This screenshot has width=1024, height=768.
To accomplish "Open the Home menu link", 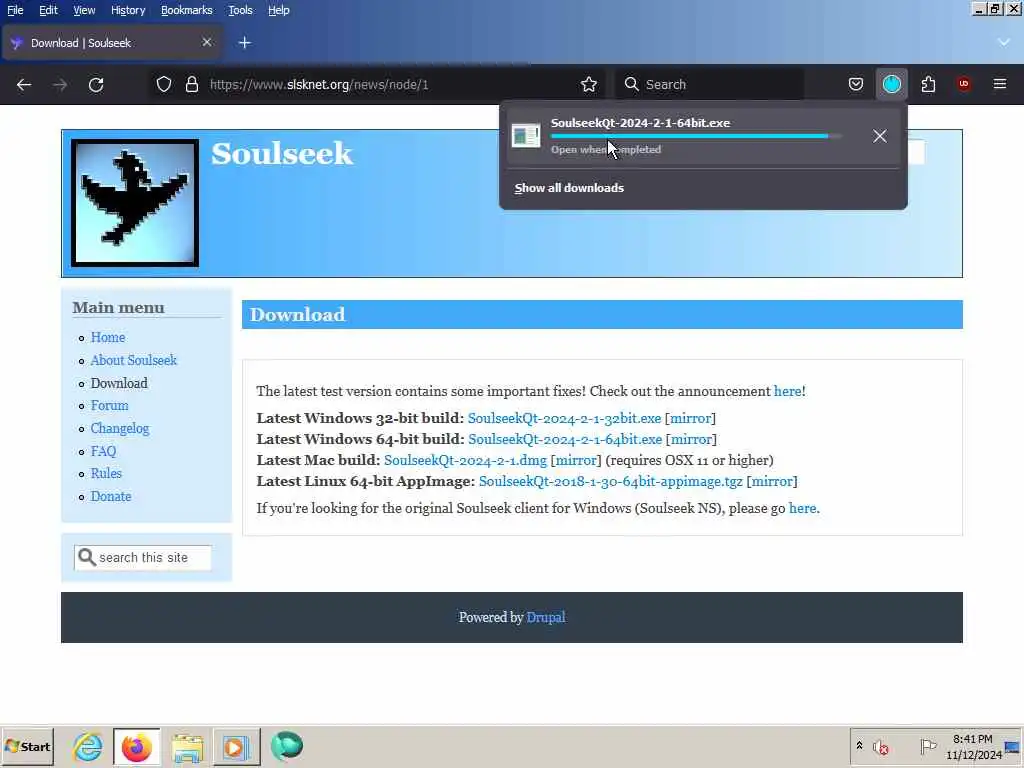I will 108,337.
